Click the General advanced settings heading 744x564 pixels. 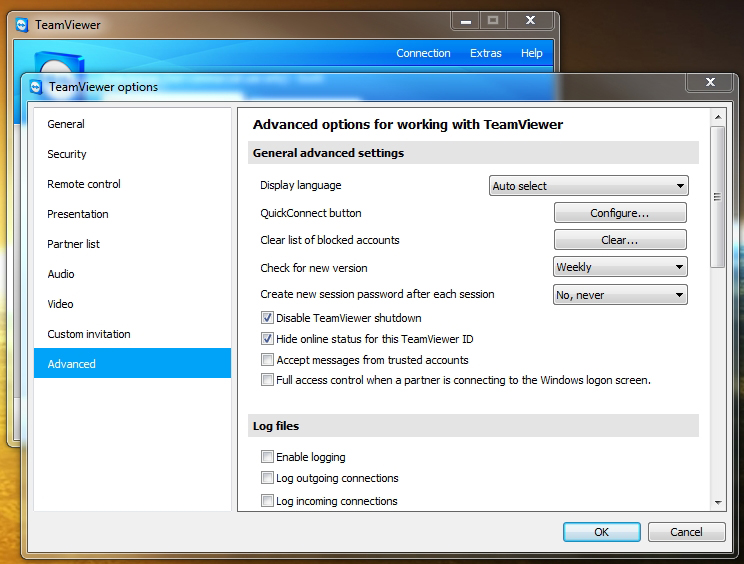tap(328, 153)
